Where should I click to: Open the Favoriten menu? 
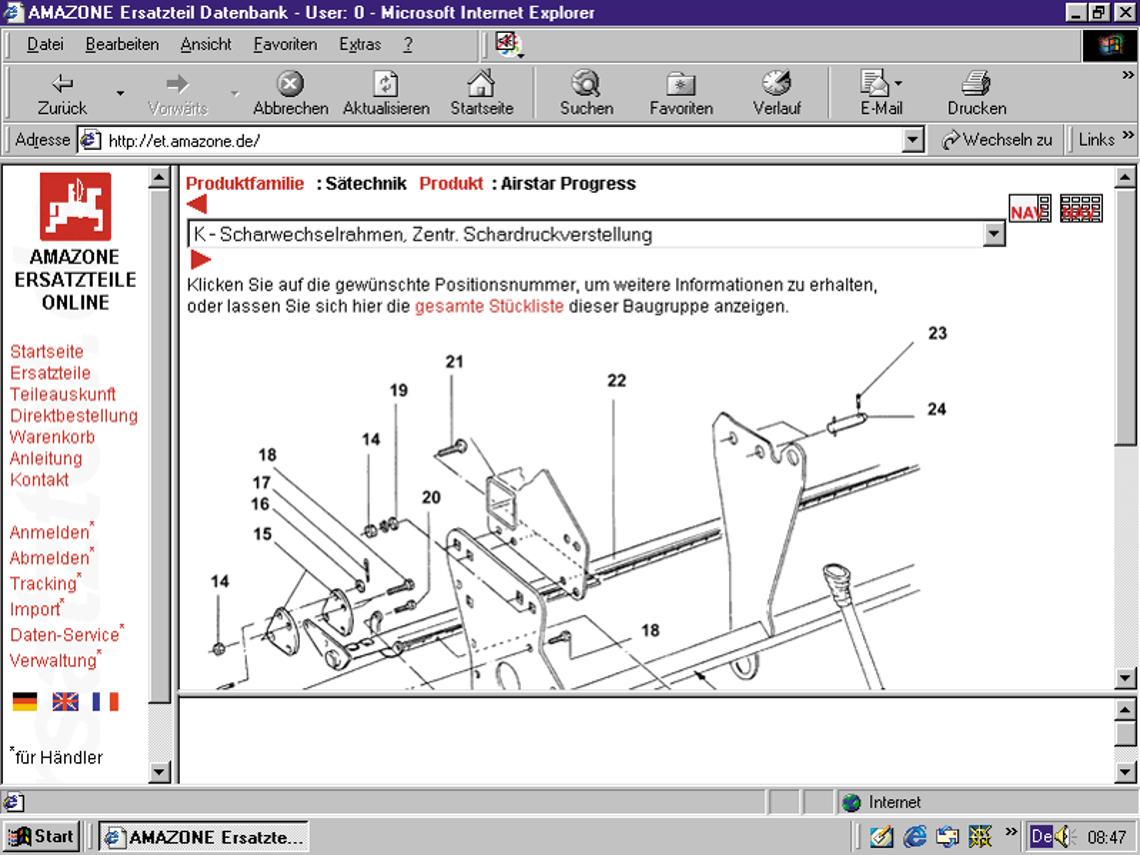coord(285,44)
